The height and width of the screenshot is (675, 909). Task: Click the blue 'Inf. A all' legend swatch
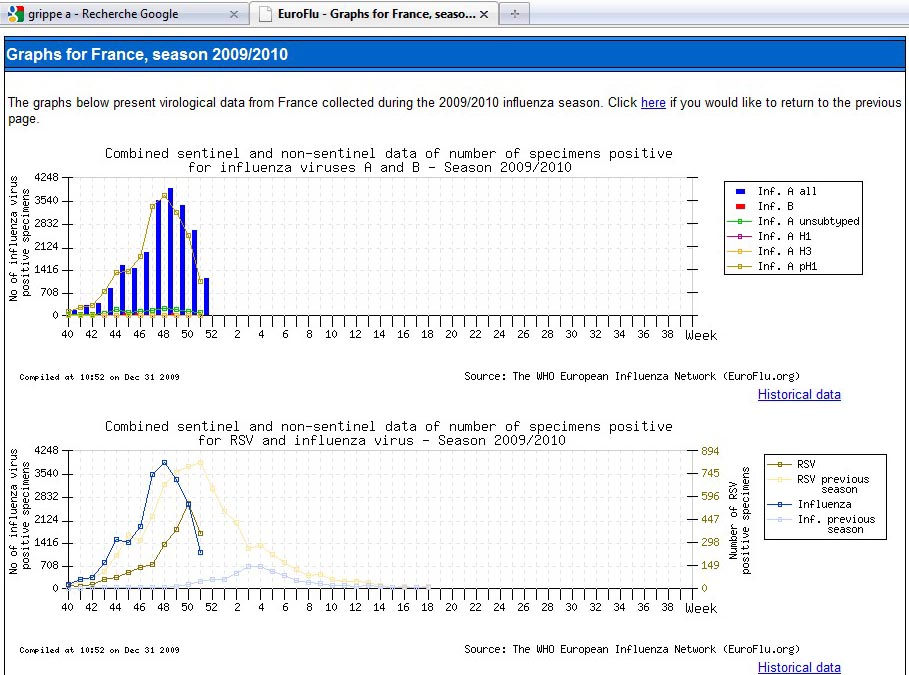click(740, 191)
